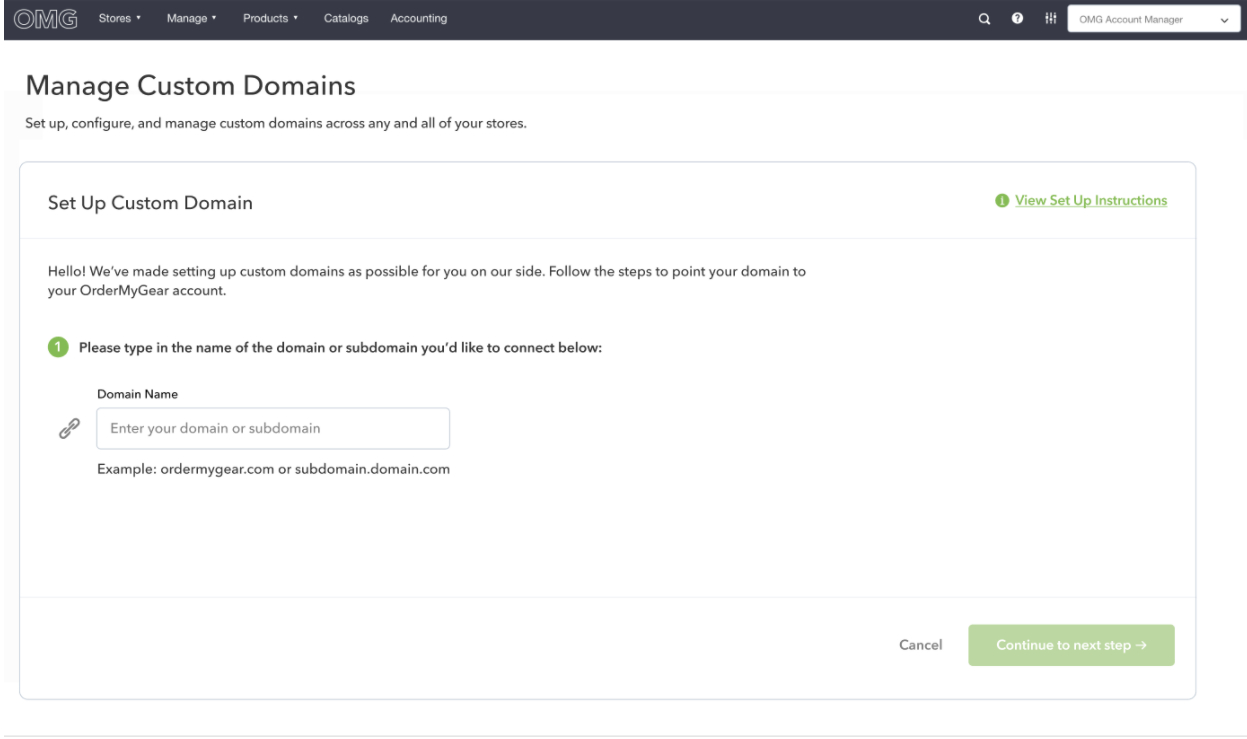Expand the Manage dropdown menu
This screenshot has height=739, width=1247.
click(193, 19)
